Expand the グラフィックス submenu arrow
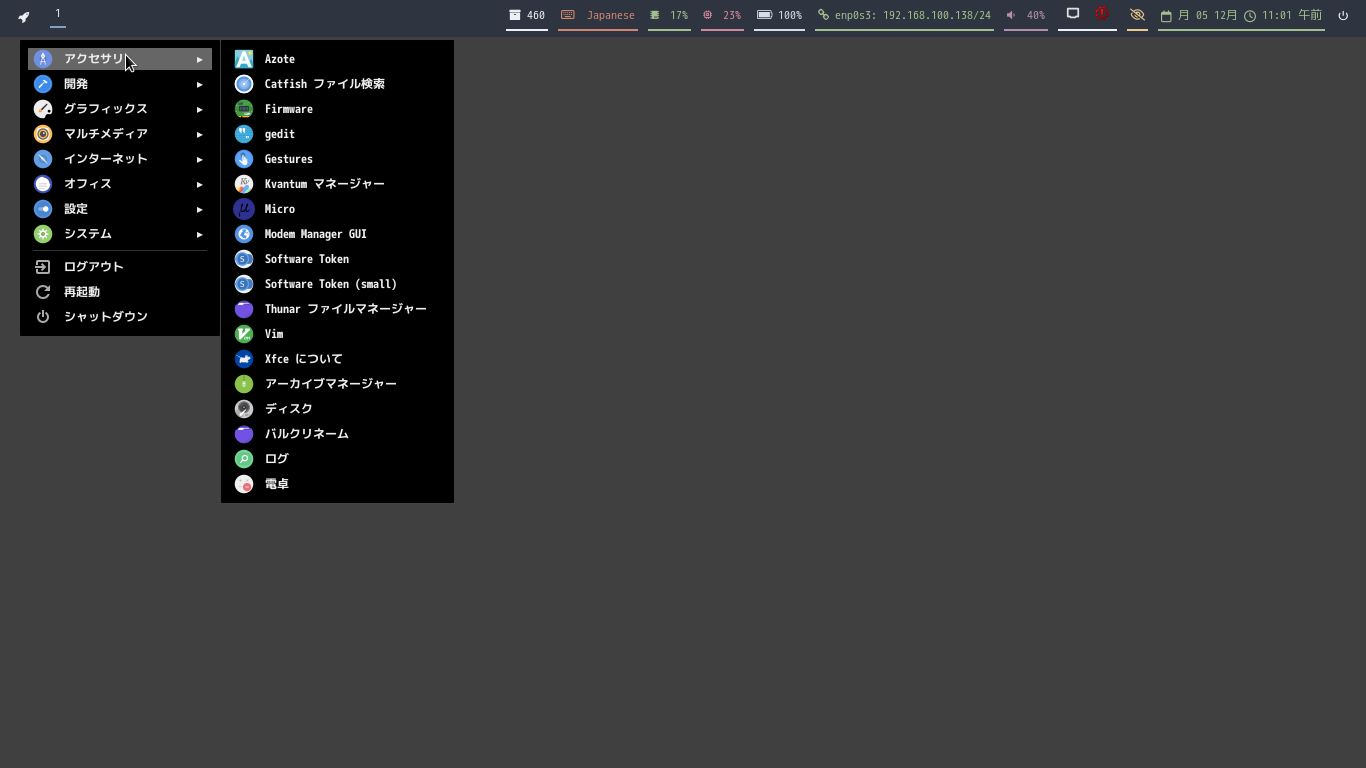Image resolution: width=1366 pixels, height=768 pixels. pyautogui.click(x=200, y=110)
